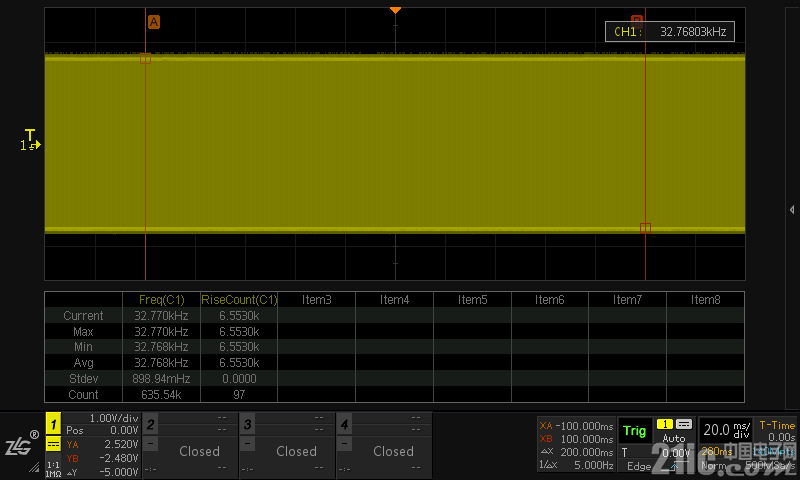The image size is (800, 480).
Task: Select the empty Item8 measurement slot
Action: coord(706,299)
